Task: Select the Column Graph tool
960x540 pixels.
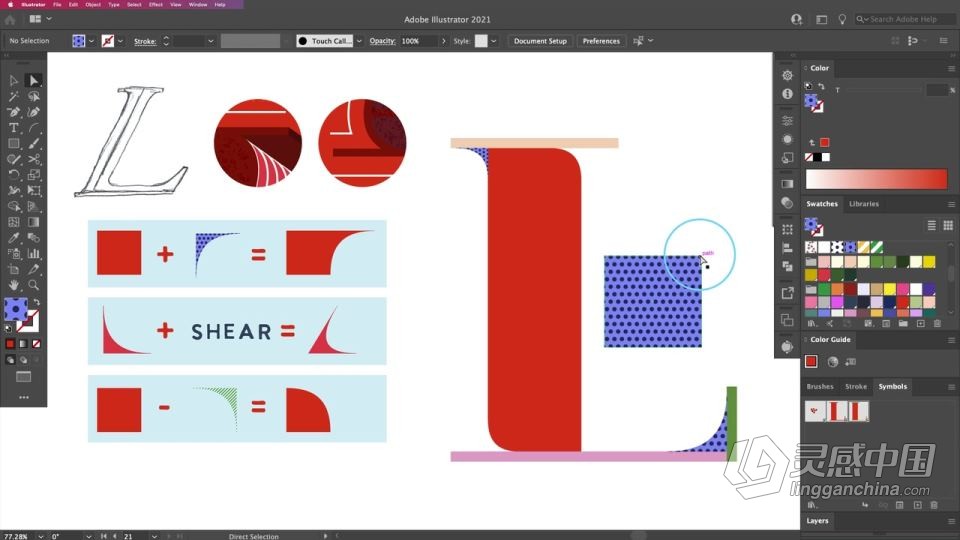Action: click(33, 253)
